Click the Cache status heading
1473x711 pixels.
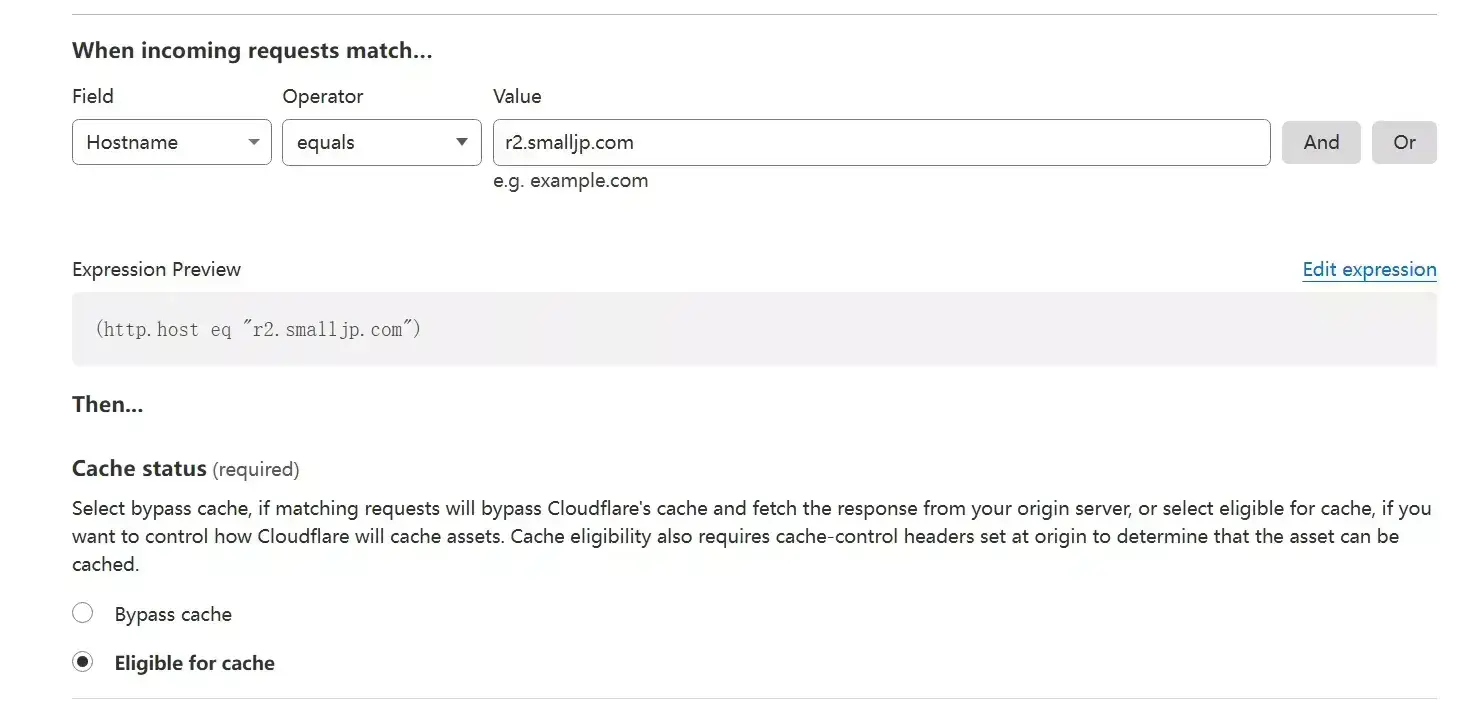click(x=139, y=468)
